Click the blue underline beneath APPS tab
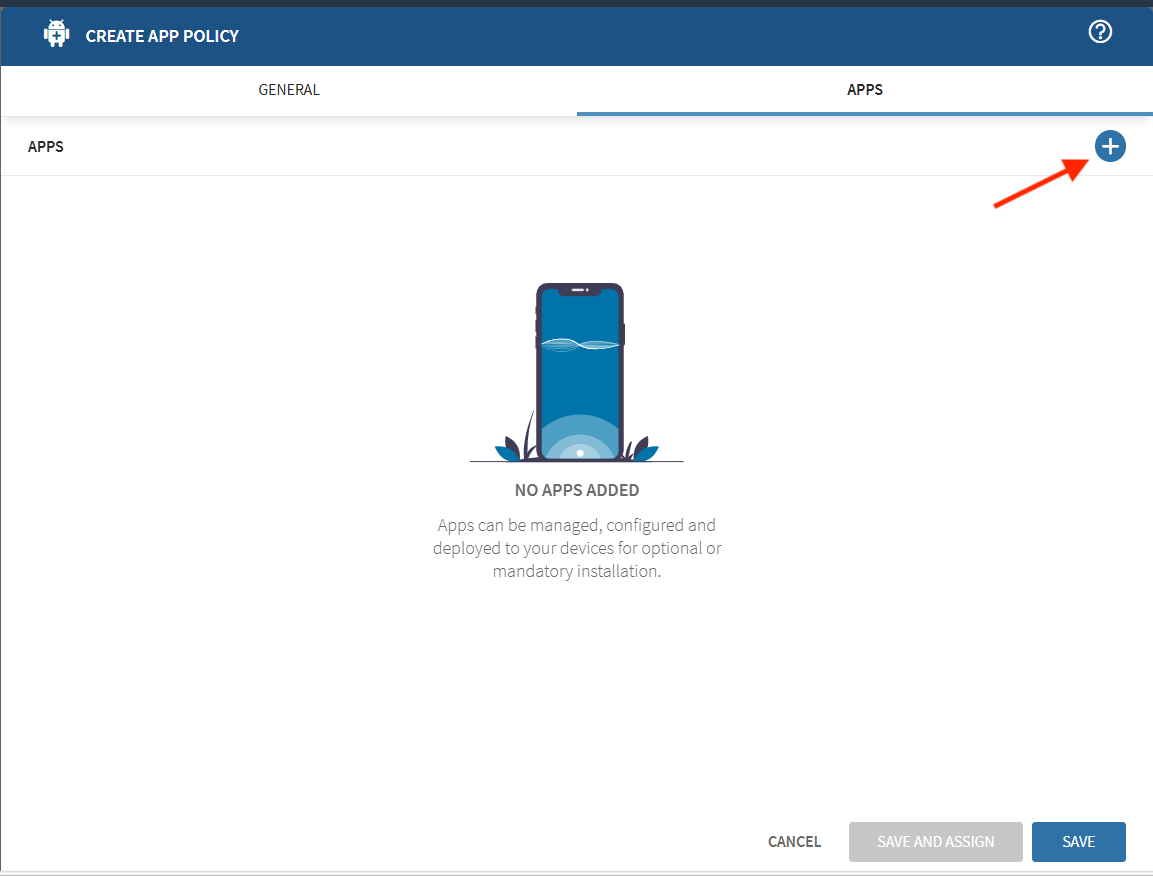Image resolution: width=1153 pixels, height=876 pixels. 864,113
